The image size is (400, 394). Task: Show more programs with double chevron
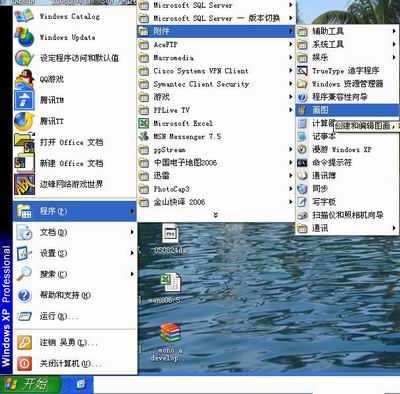216,215
